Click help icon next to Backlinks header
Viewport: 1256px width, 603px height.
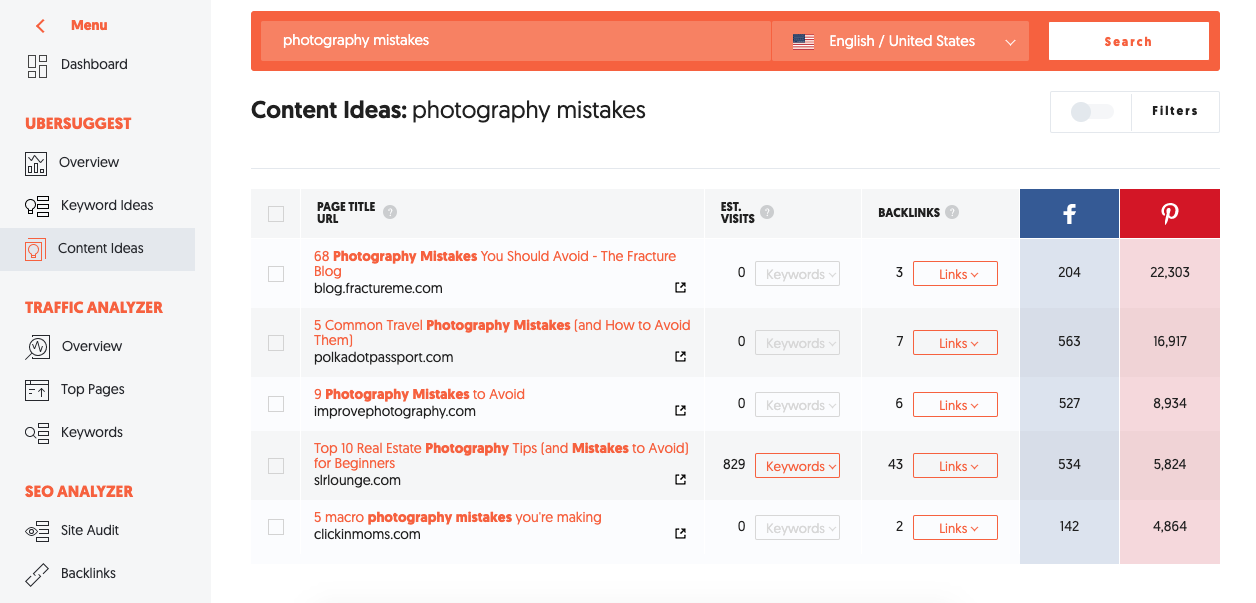point(952,212)
